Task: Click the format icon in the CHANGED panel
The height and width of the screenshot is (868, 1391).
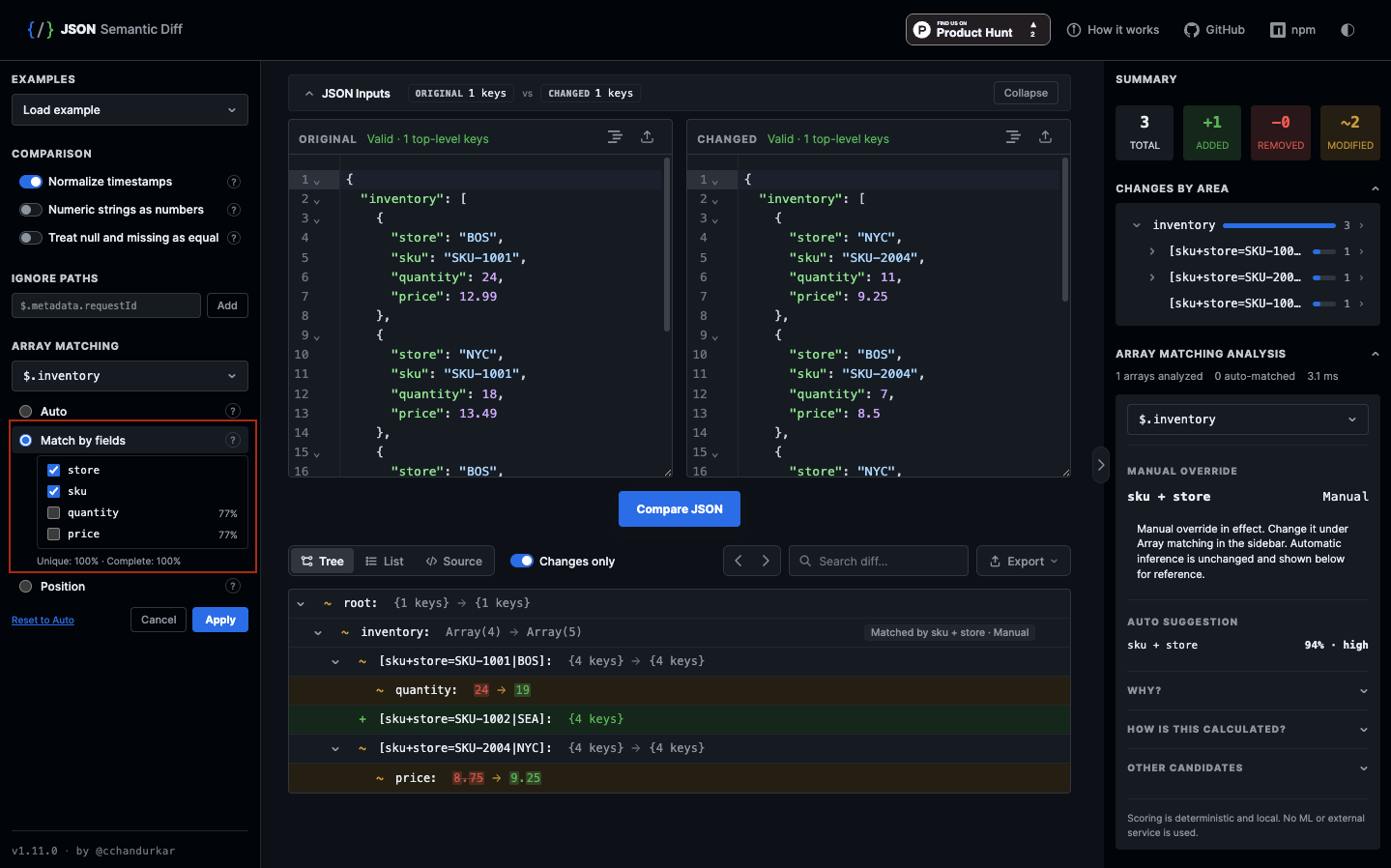Action: click(x=1013, y=137)
